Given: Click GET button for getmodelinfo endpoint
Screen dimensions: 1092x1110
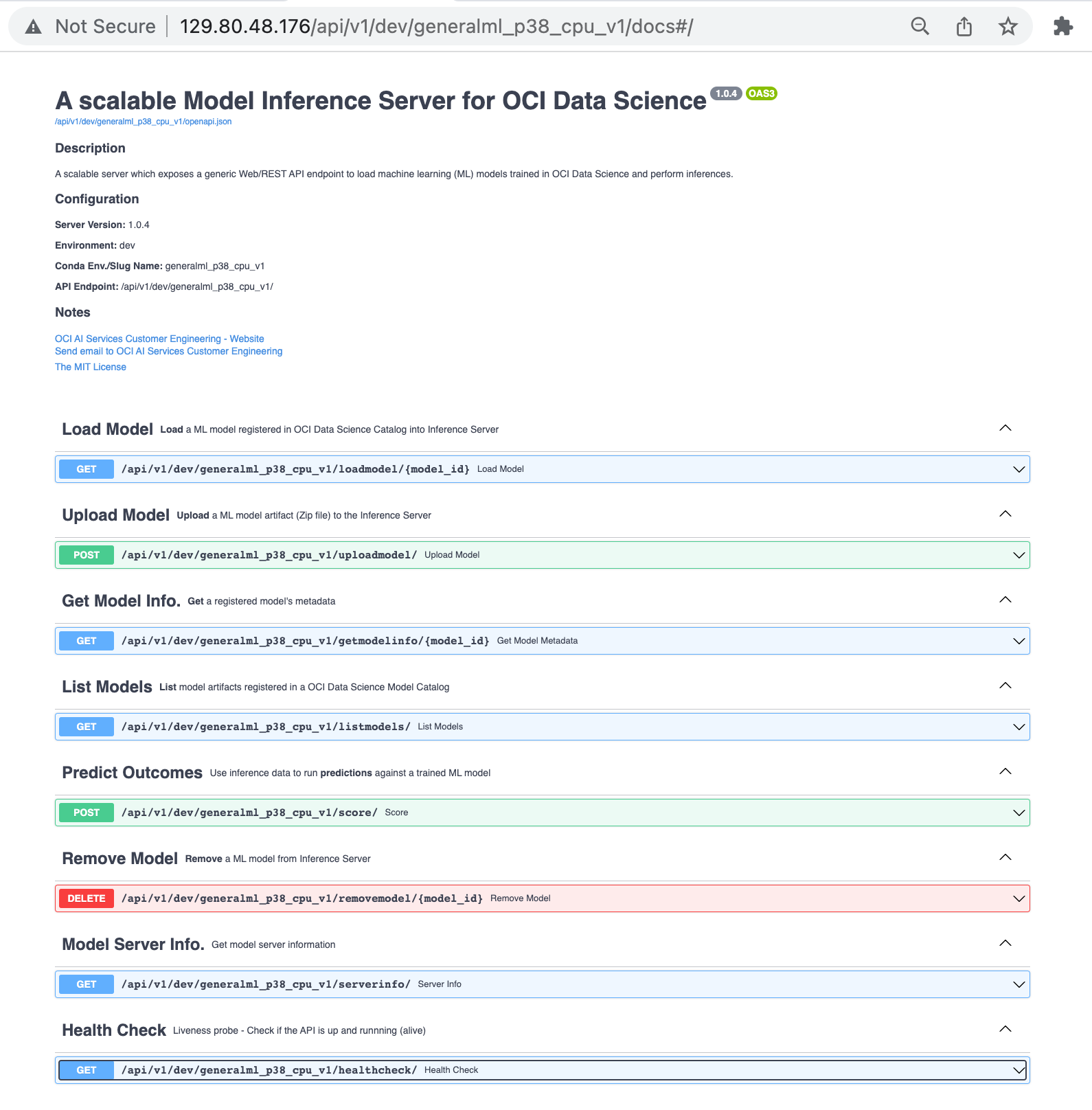Looking at the screenshot, I should (x=87, y=641).
